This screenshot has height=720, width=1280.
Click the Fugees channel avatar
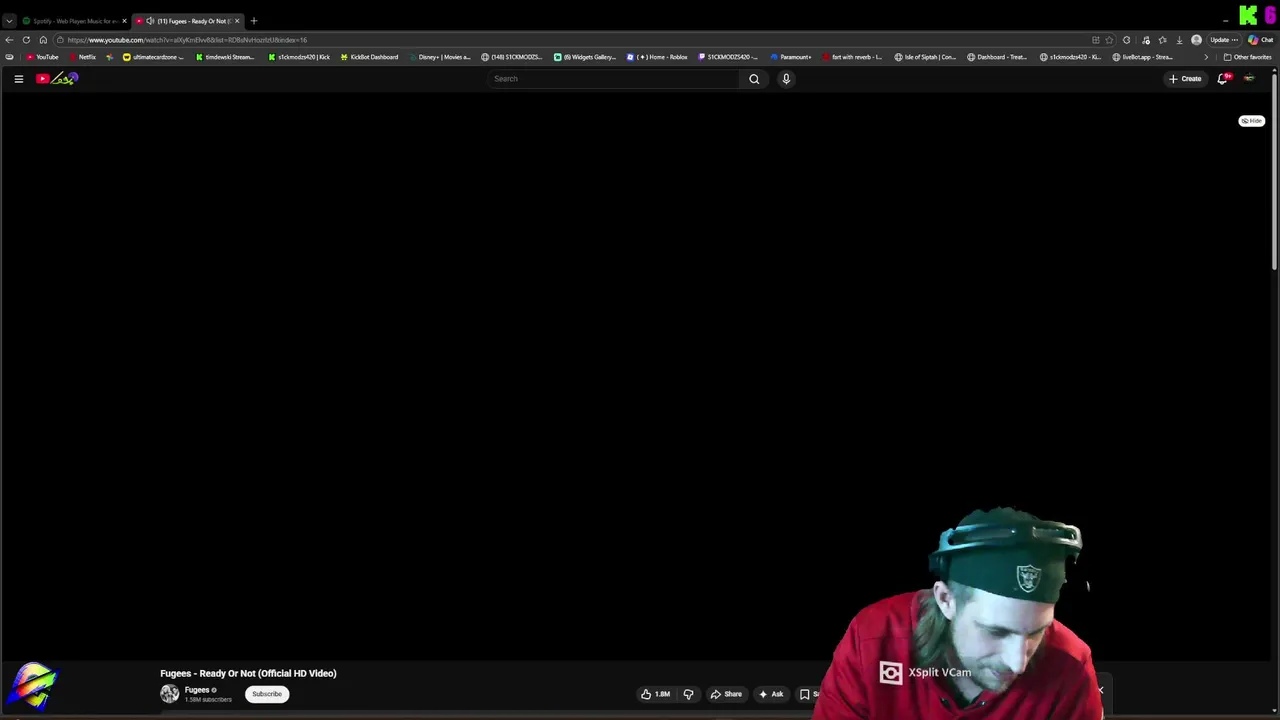170,694
